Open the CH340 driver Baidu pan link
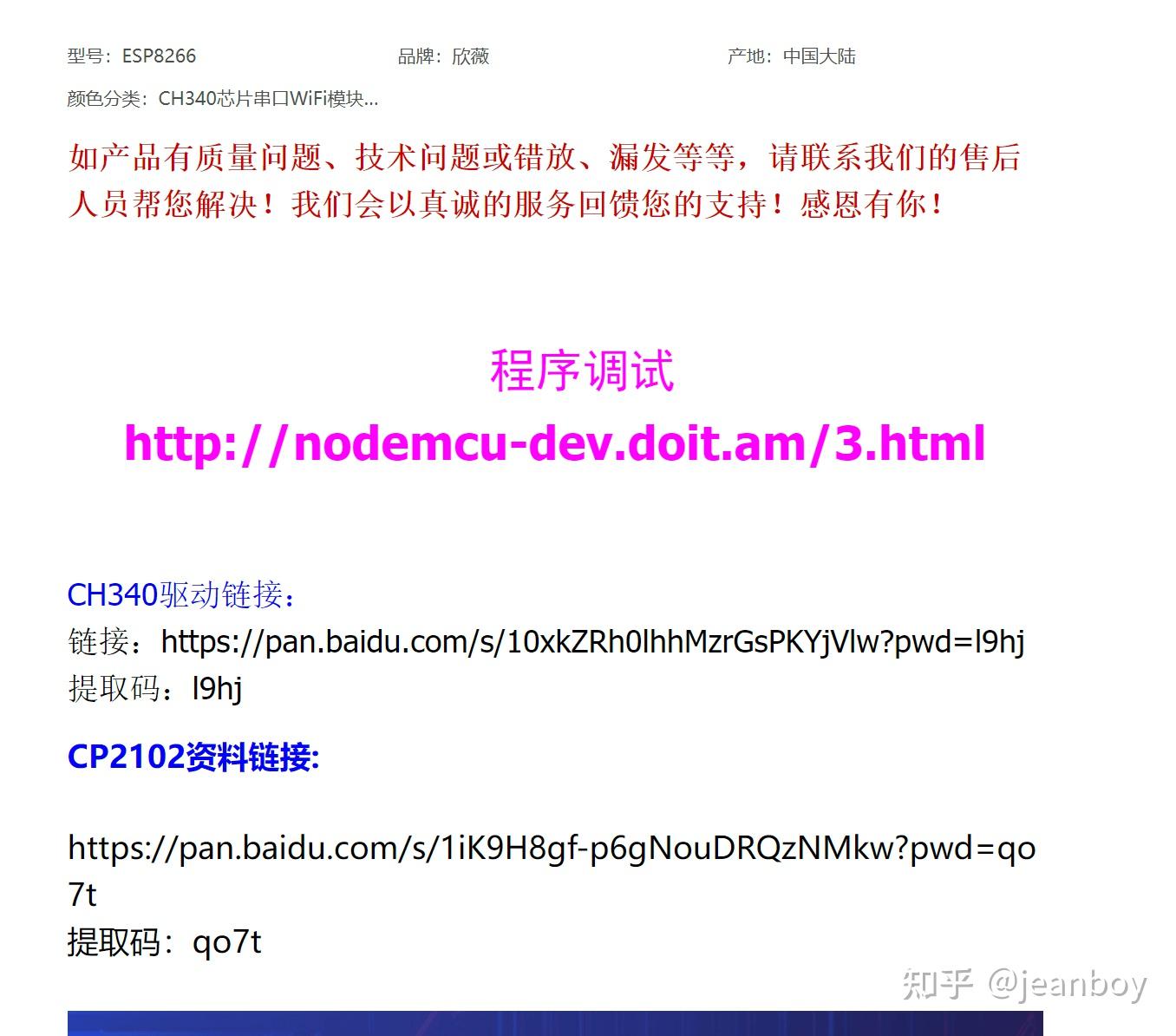1176x1036 pixels. (x=590, y=642)
